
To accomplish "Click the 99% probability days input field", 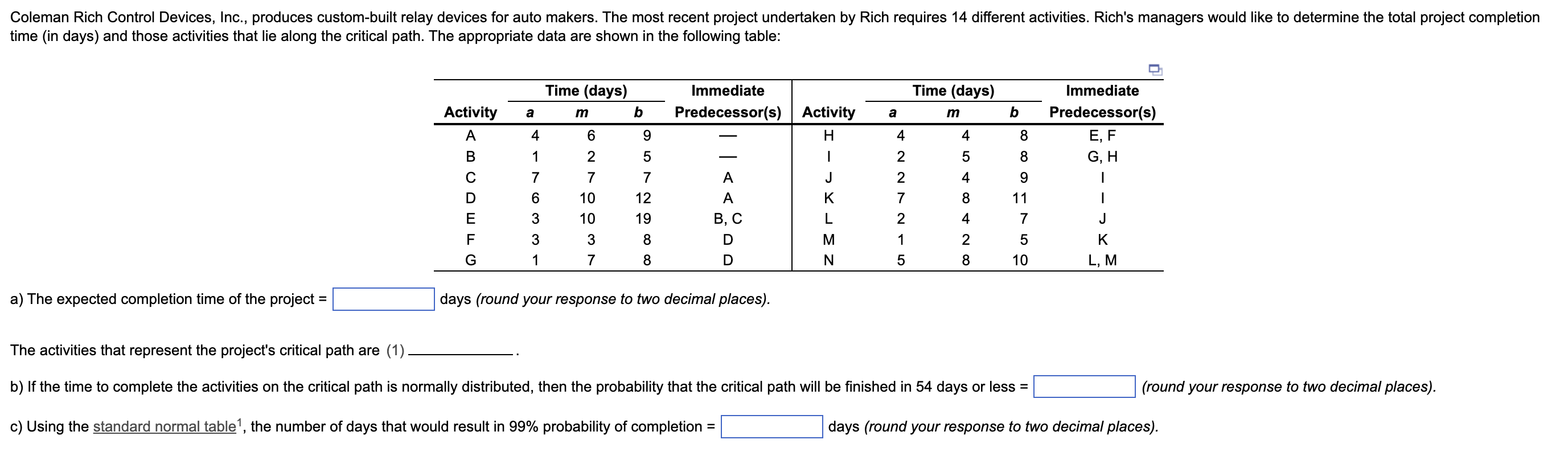I will point(771,426).
